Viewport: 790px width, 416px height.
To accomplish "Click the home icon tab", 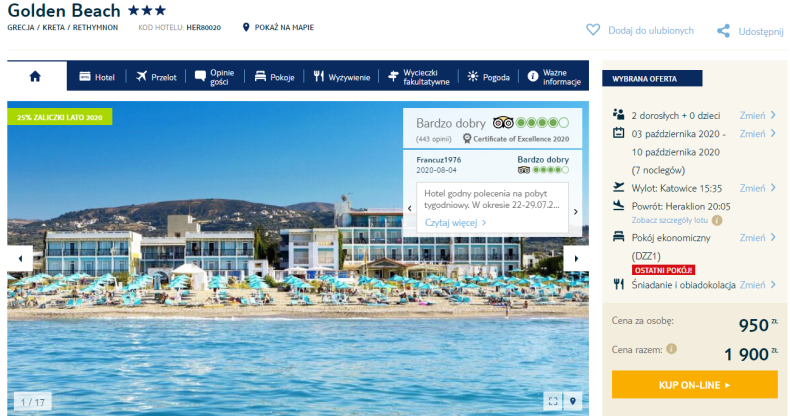I will (36, 76).
